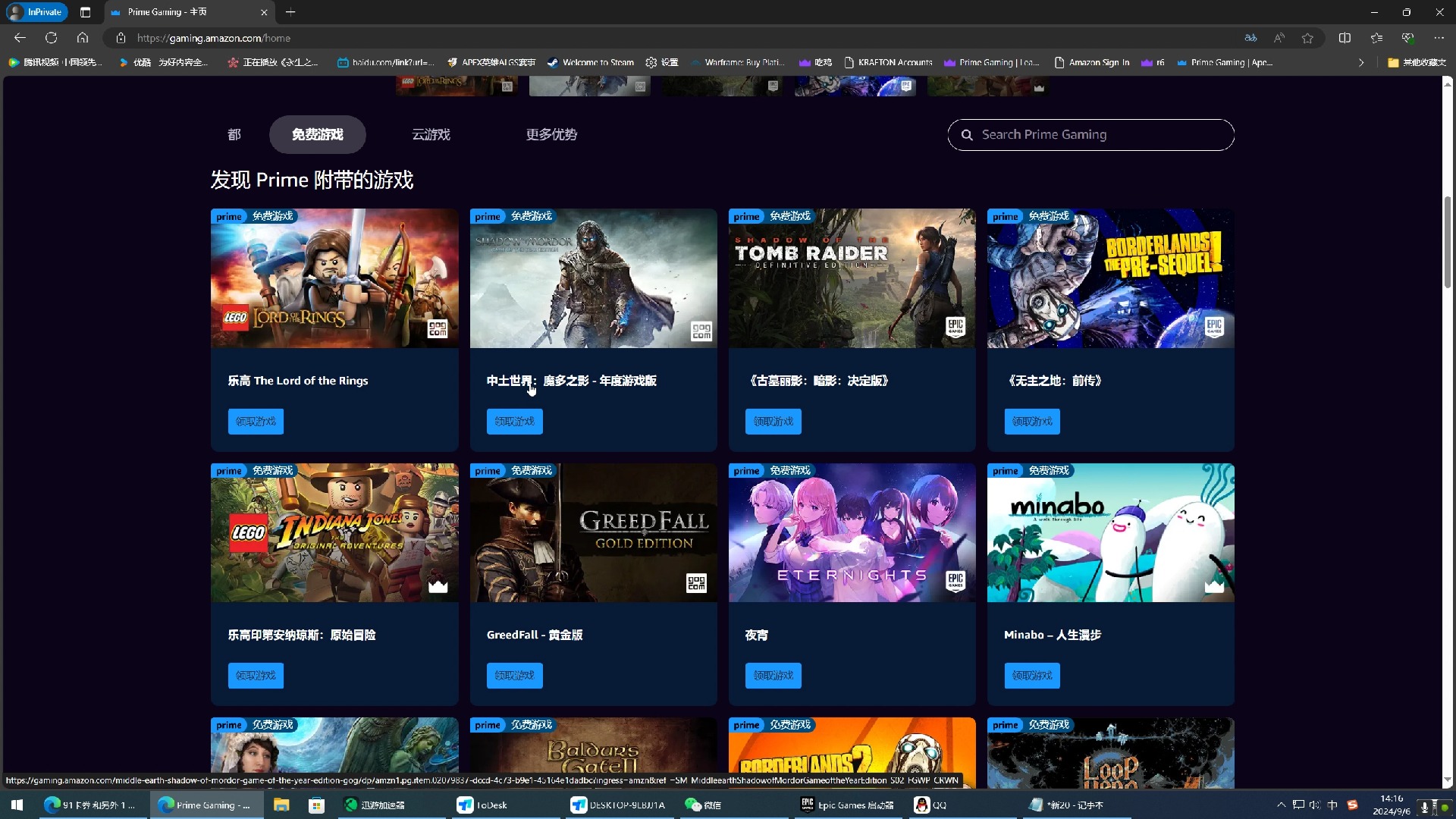Open the Amazon Sign In bookmark

[1091, 63]
